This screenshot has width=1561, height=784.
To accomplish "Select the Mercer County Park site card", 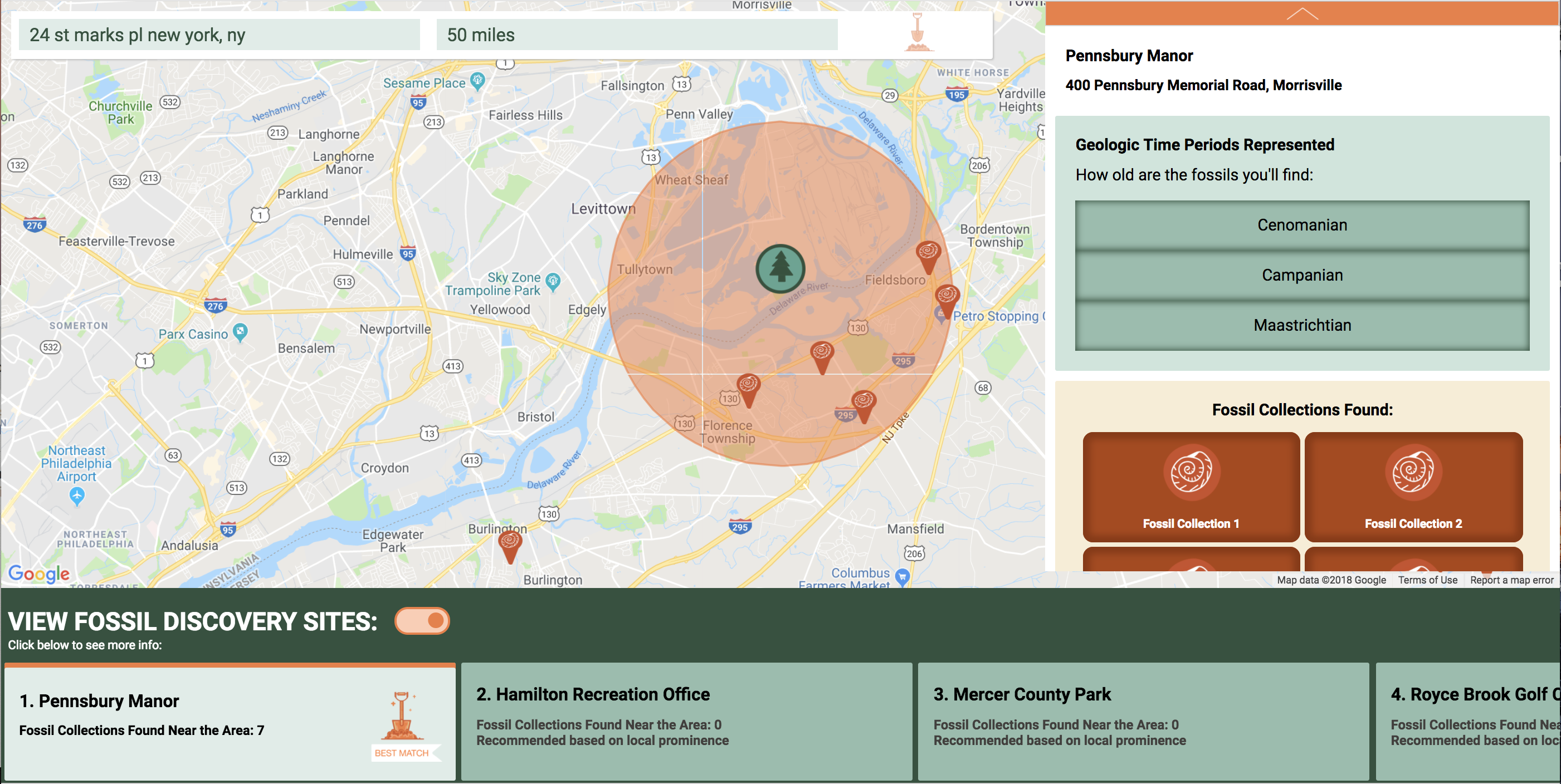I will [x=1143, y=721].
